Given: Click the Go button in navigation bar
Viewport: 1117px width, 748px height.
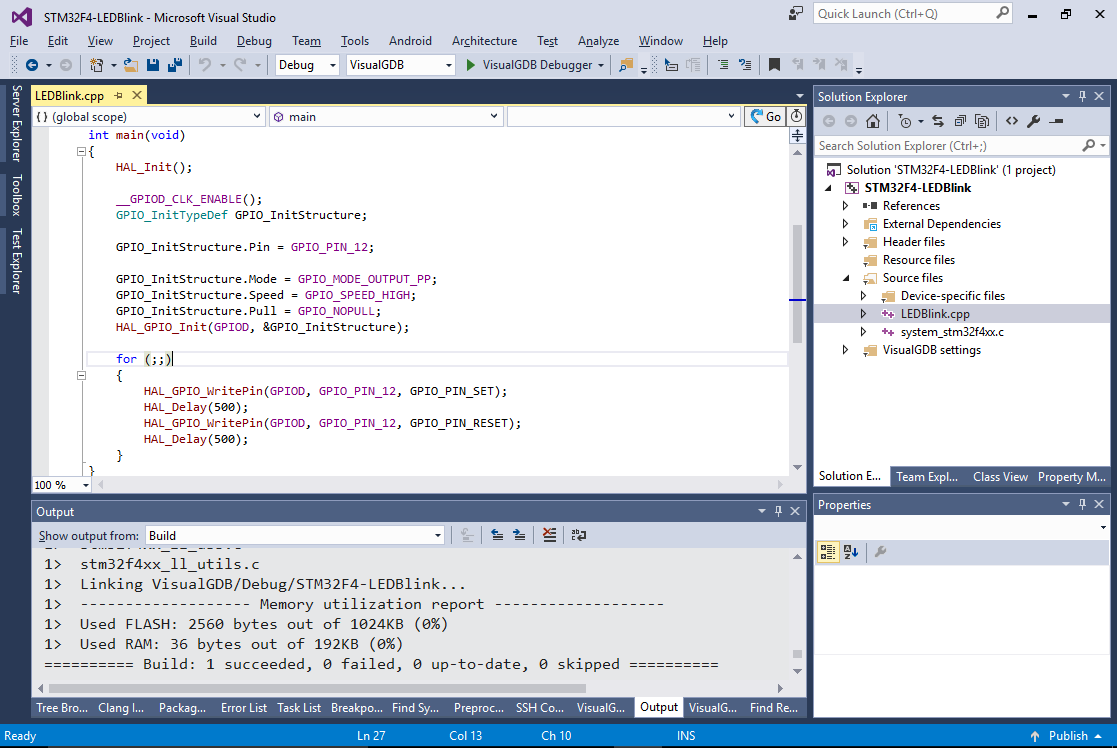Looking at the screenshot, I should click(766, 117).
